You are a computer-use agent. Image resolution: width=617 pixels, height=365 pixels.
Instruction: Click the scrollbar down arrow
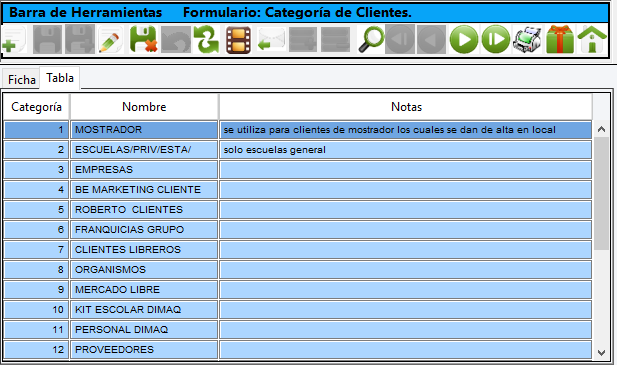point(601,352)
